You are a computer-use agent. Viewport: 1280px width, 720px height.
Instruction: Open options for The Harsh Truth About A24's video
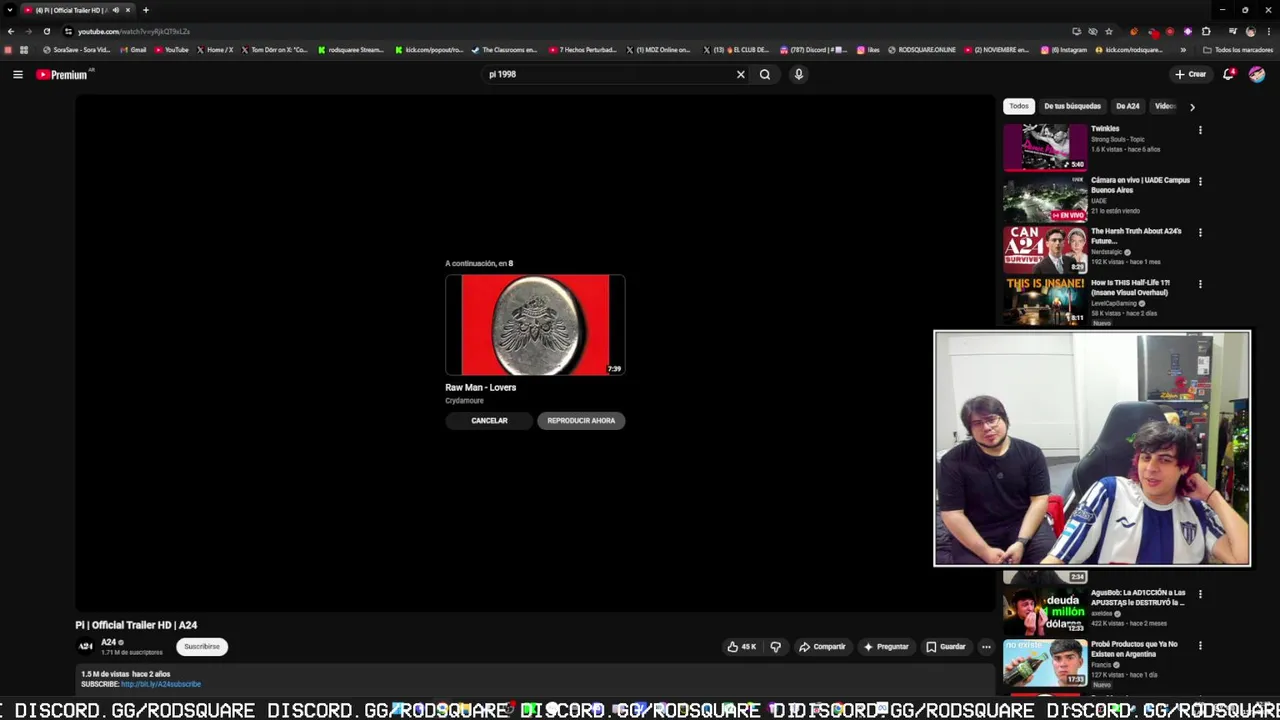coord(1200,233)
